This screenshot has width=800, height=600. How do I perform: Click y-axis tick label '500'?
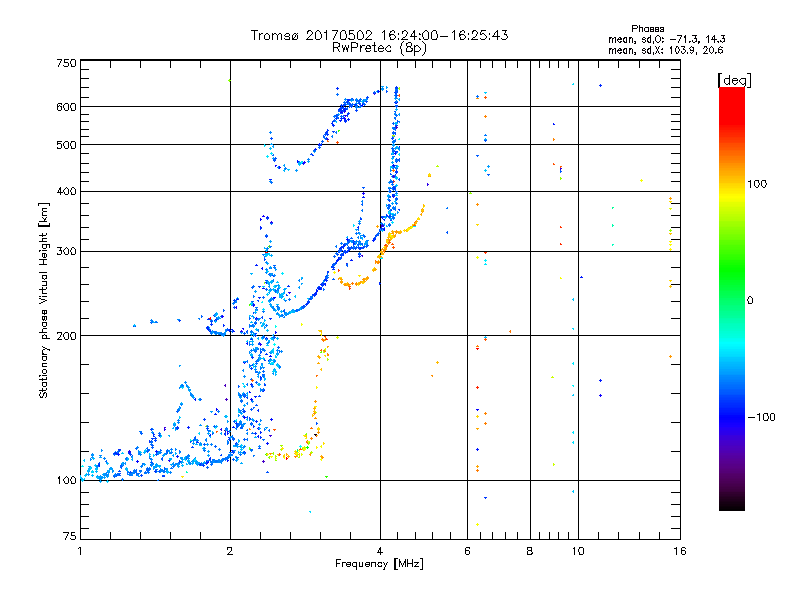(x=66, y=145)
